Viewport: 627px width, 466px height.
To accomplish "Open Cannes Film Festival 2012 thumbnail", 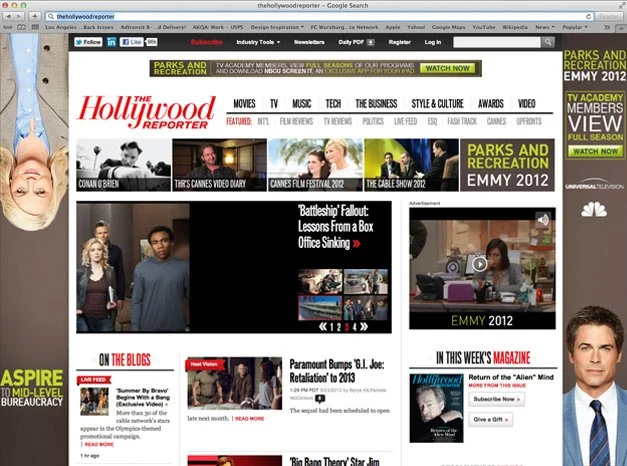I will coord(315,165).
